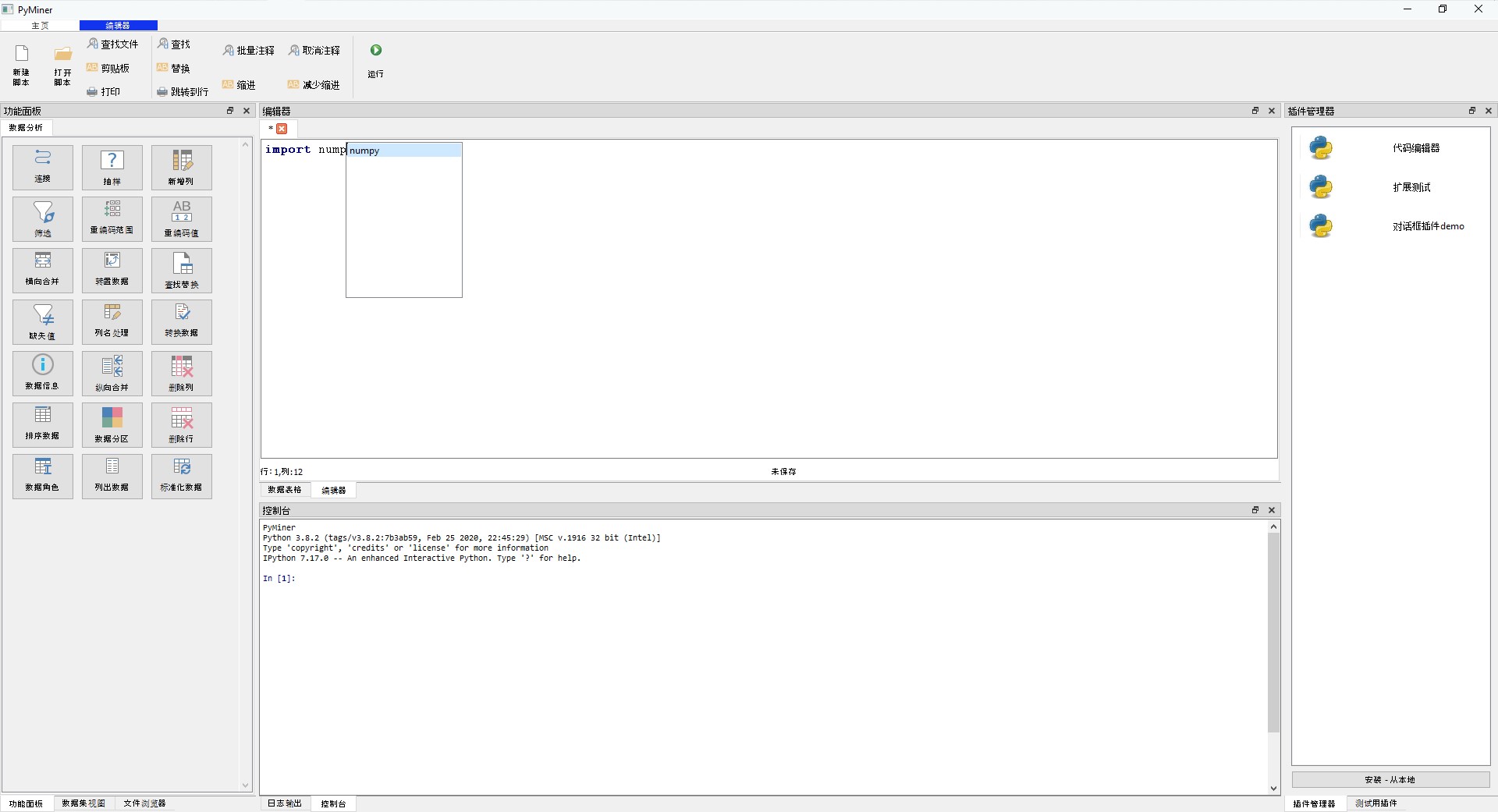Select the 插件管理器 bottom tab
Image resolution: width=1498 pixels, height=812 pixels.
1314,803
